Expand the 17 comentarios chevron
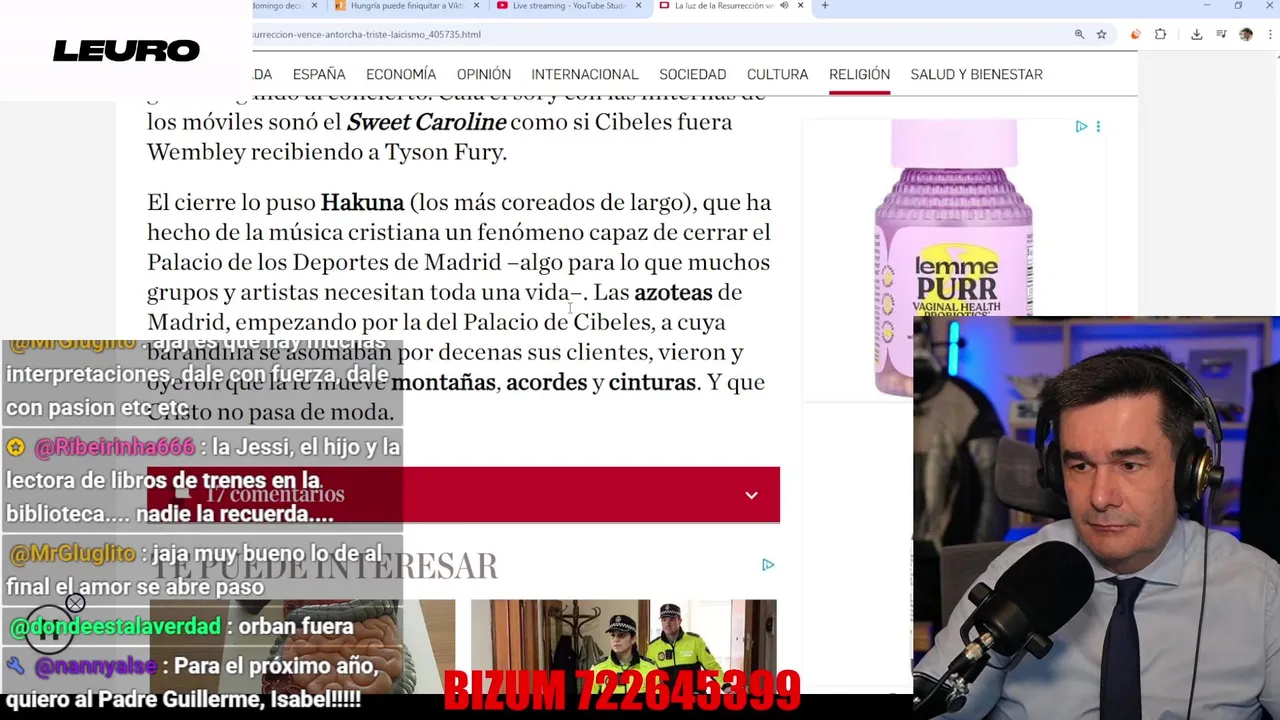This screenshot has width=1280, height=720. tap(751, 495)
